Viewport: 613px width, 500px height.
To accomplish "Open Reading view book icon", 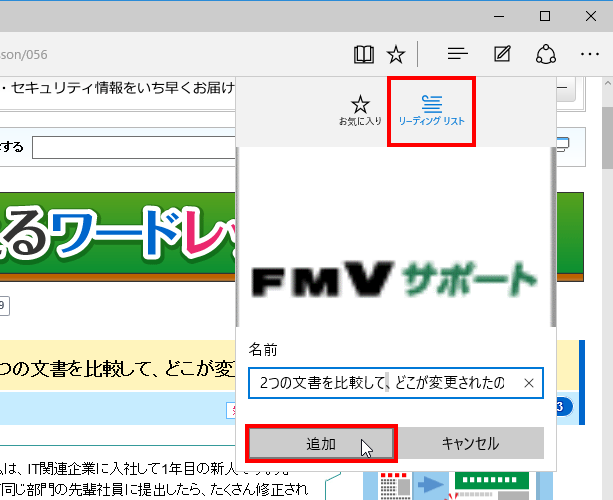I will pyautogui.click(x=364, y=54).
